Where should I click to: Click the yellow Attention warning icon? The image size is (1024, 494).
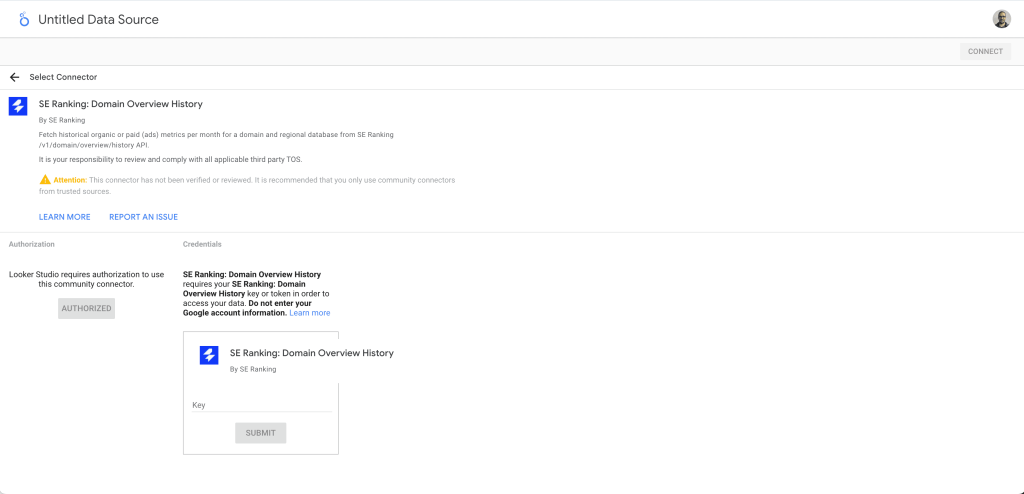coord(44,180)
